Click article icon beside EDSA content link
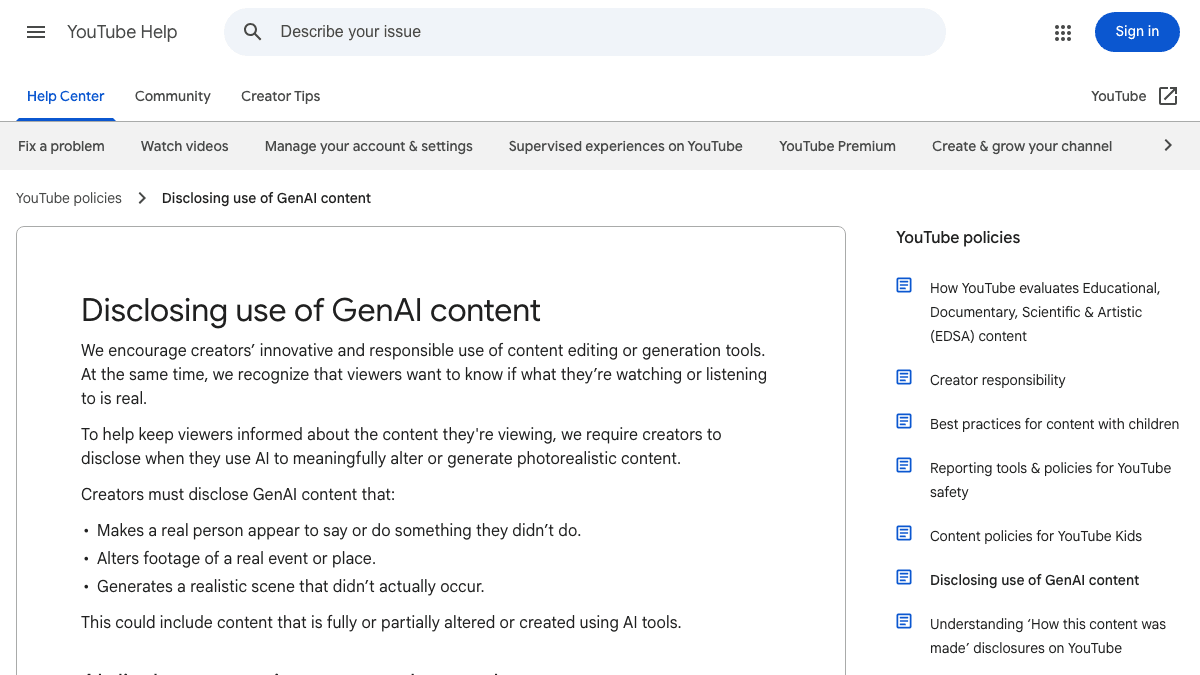 904,286
